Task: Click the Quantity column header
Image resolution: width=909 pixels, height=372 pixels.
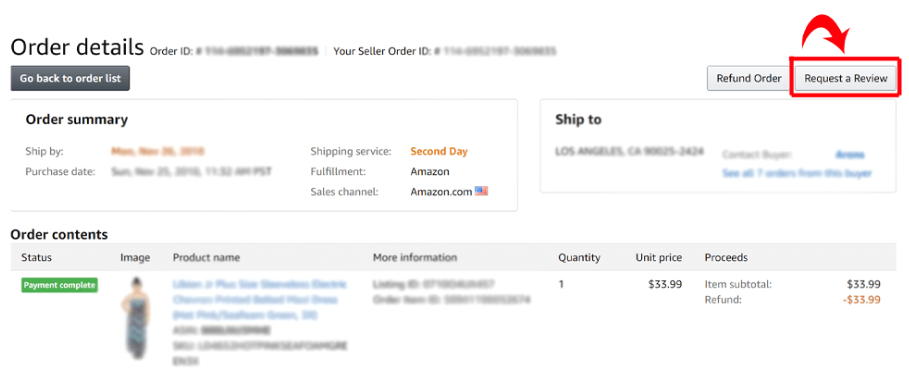Action: 579,257
